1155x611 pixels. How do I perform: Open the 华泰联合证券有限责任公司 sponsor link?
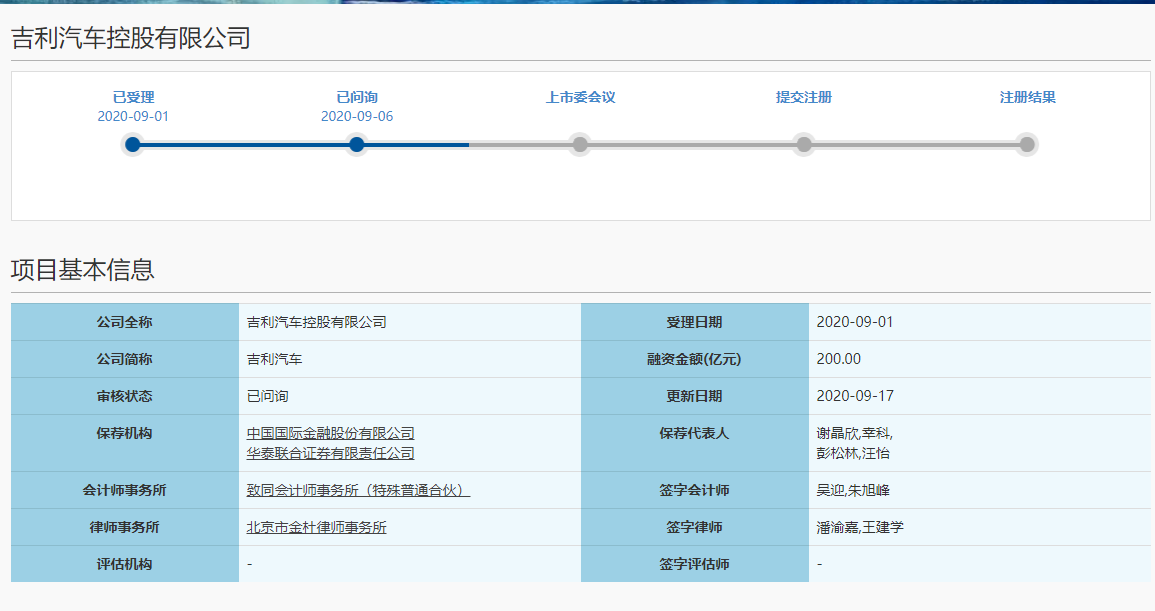pyautogui.click(x=330, y=453)
